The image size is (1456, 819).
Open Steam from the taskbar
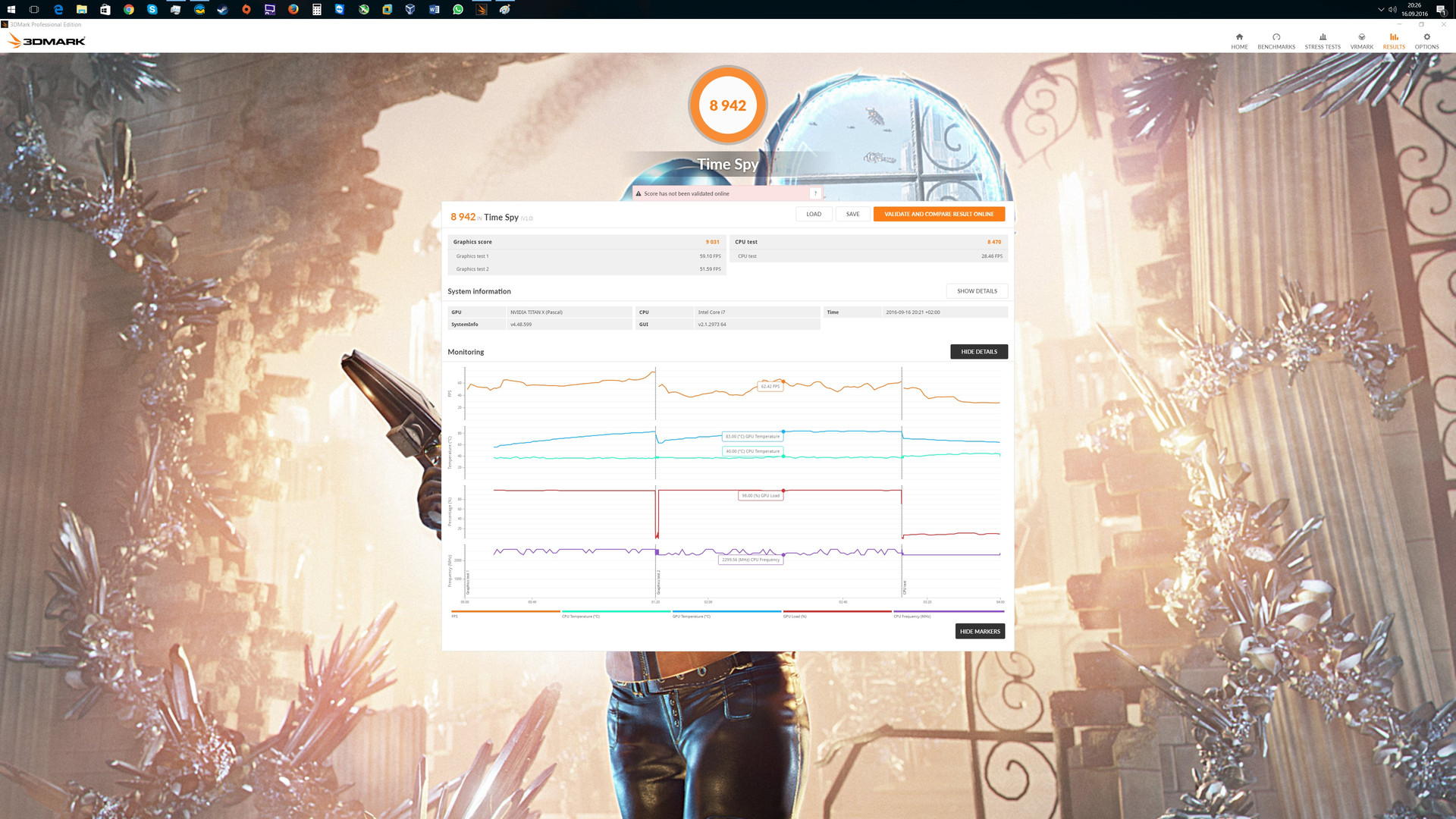click(x=223, y=9)
